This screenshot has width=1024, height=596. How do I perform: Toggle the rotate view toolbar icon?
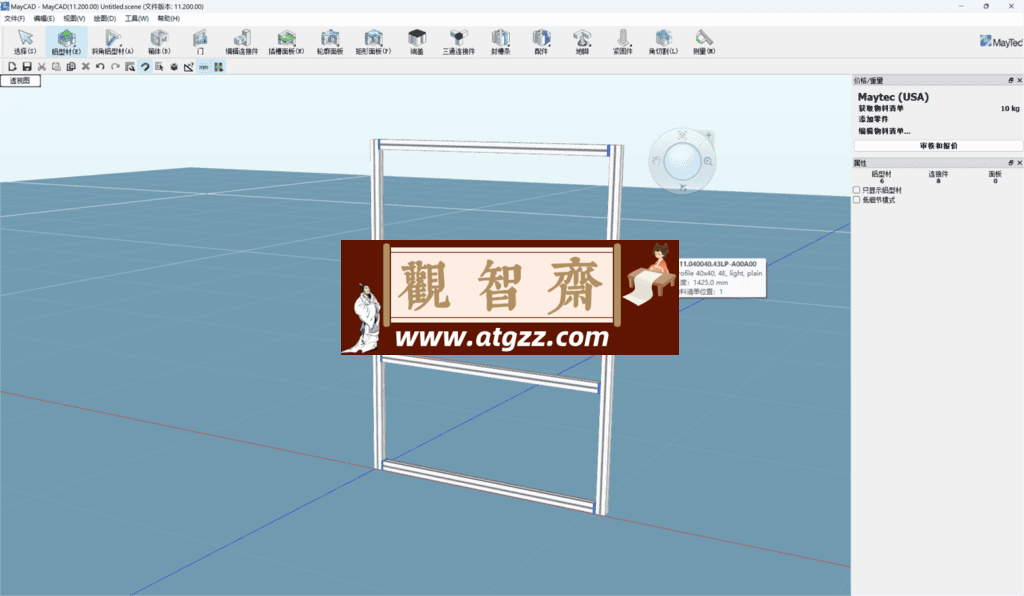(x=145, y=67)
